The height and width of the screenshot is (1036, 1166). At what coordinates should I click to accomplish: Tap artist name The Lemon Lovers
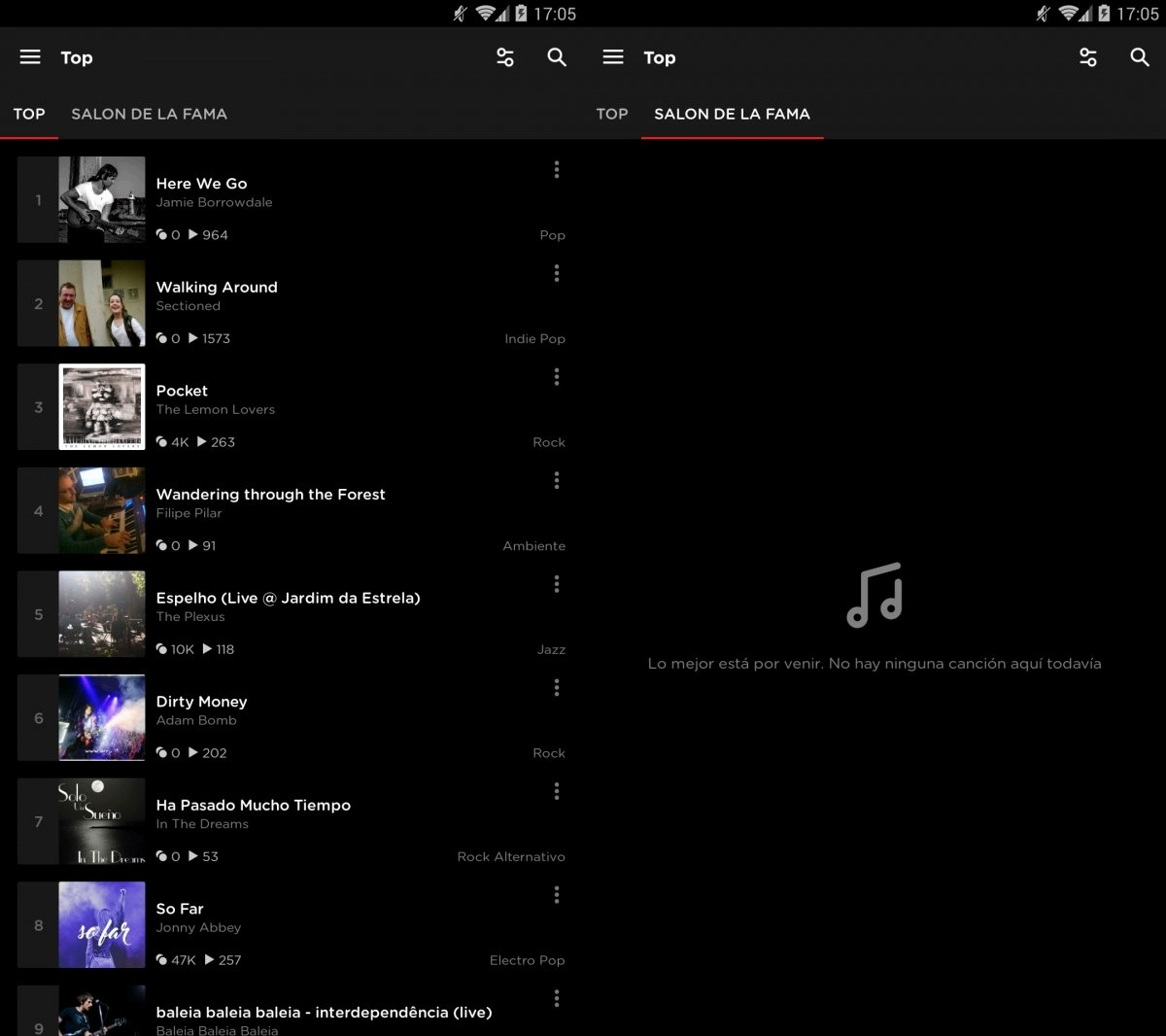tap(216, 409)
